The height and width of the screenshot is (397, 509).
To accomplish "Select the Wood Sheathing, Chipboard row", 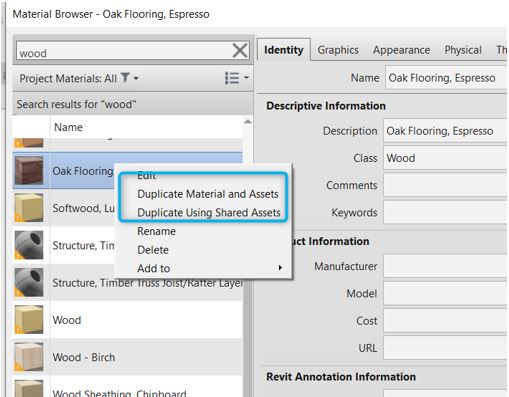I will coord(128,387).
